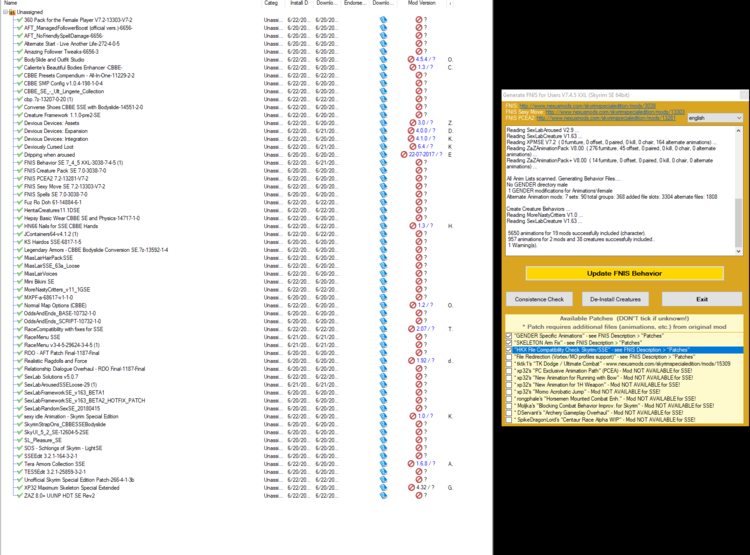Screen dimensions: 750x555
Task: Sort by the Mod Version column header
Action: tap(421, 3)
